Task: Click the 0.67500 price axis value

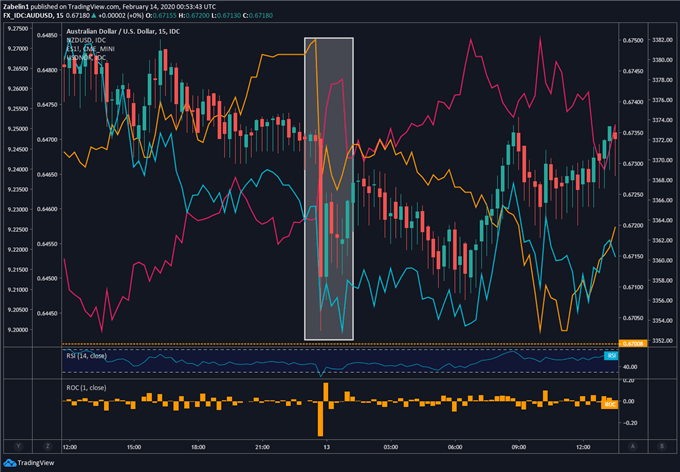Action: 633,40
